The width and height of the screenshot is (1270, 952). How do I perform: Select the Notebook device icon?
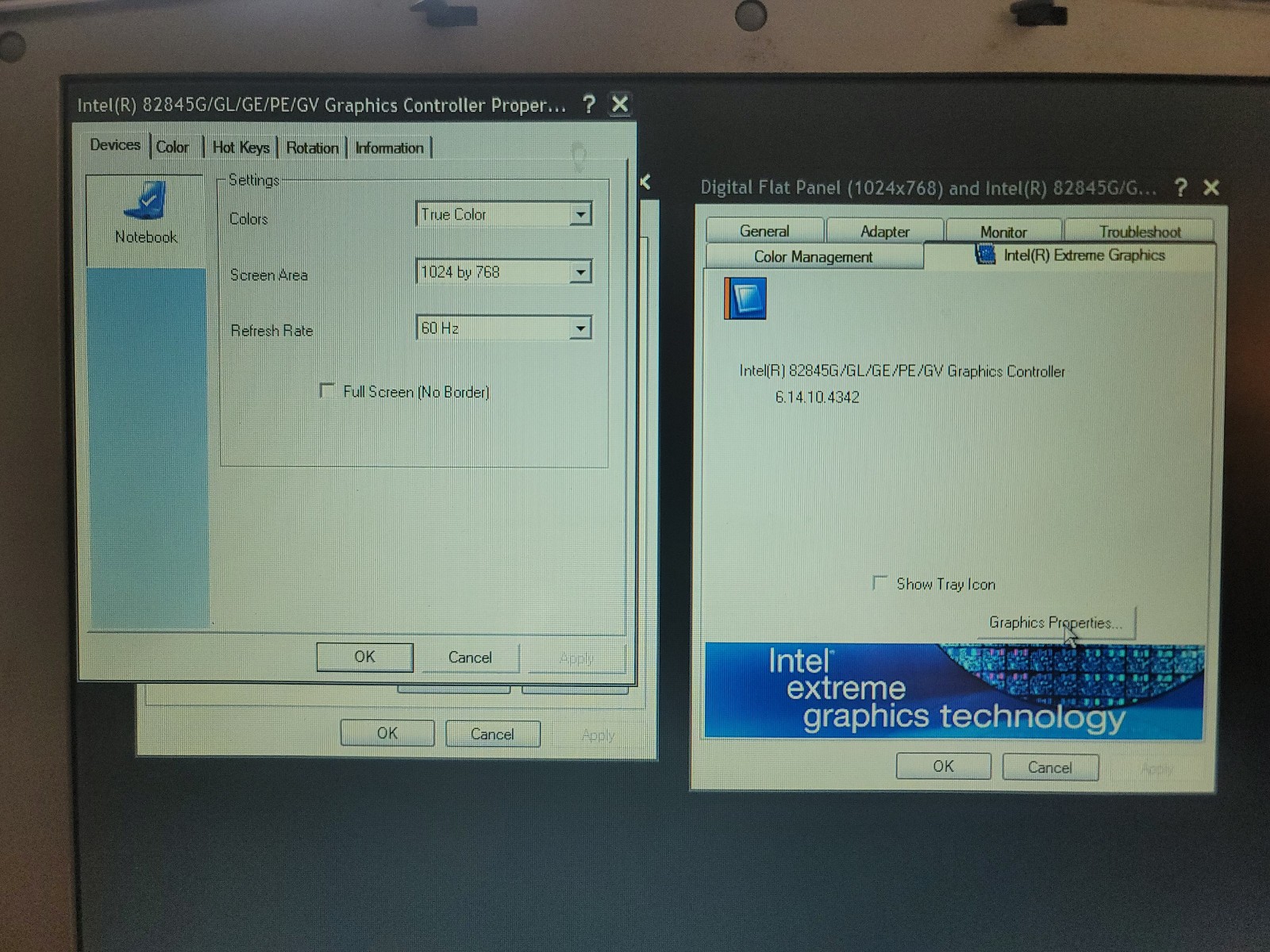pos(145,213)
